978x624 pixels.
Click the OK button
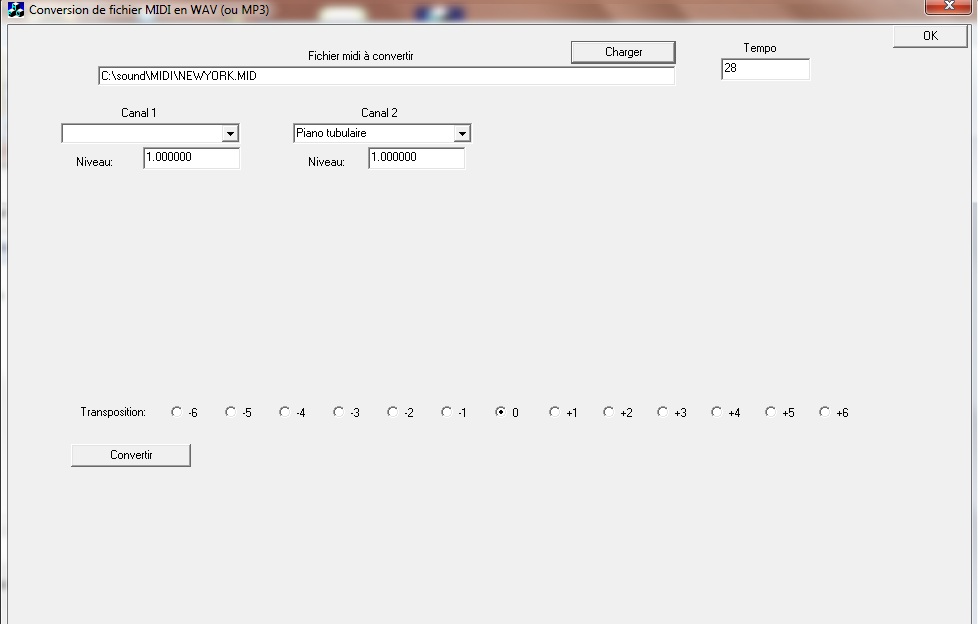[x=930, y=36]
